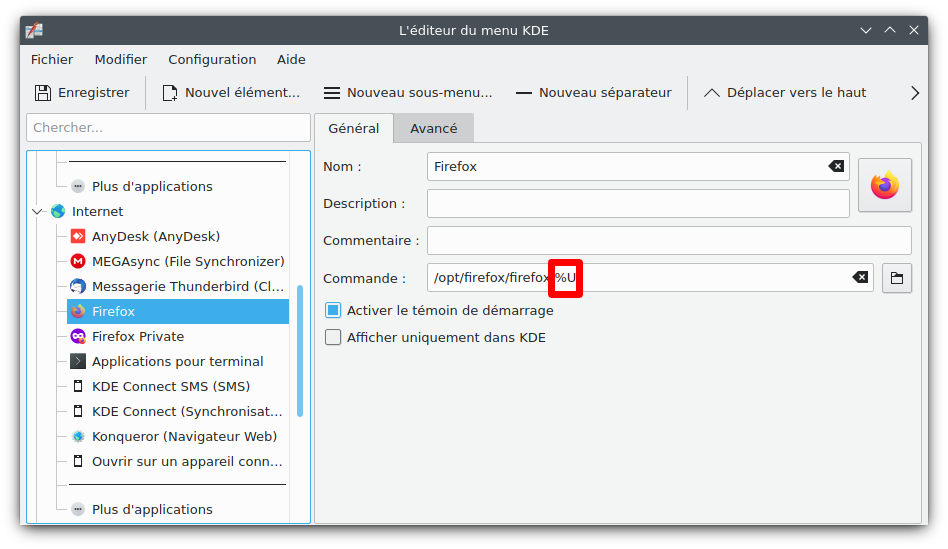Switch to the Avancé tab
948x549 pixels.
[433, 128]
